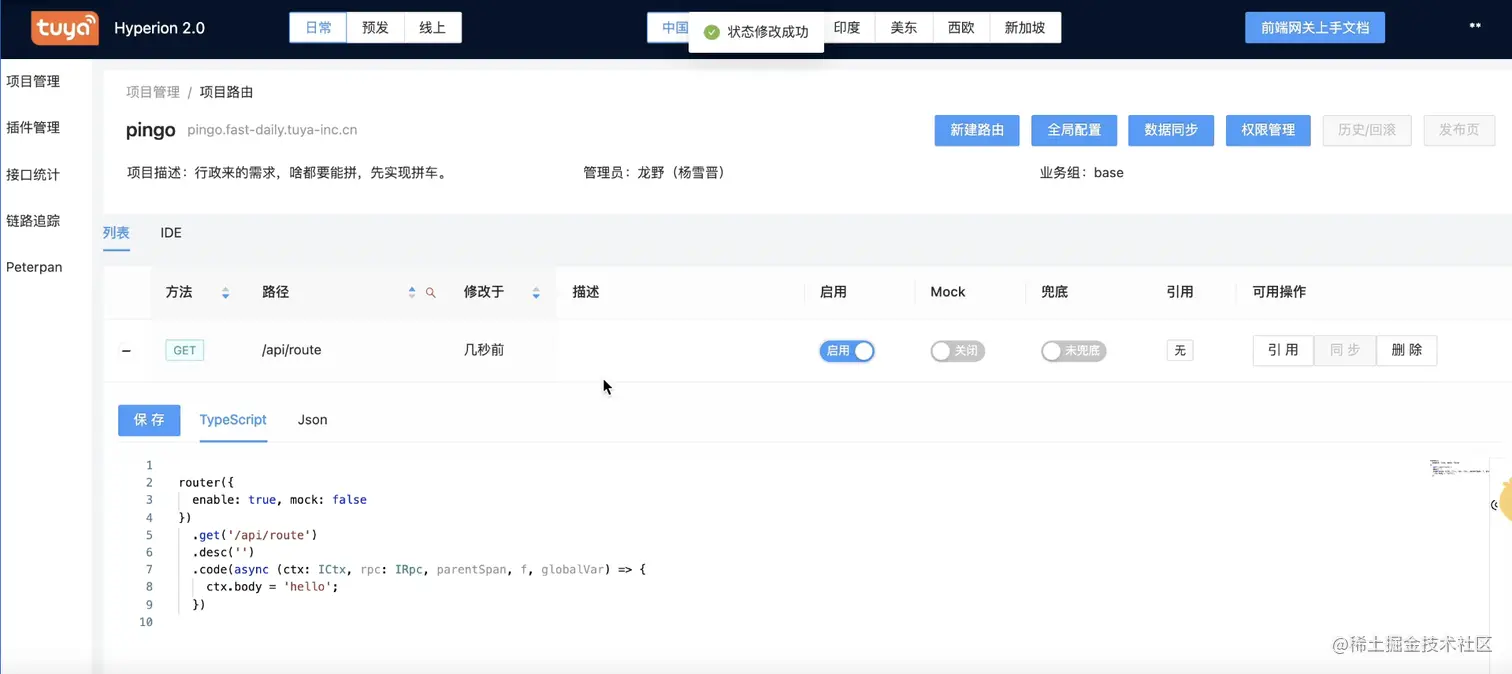Sort by 方法 column arrows
The height and width of the screenshot is (674, 1512).
tap(226, 293)
